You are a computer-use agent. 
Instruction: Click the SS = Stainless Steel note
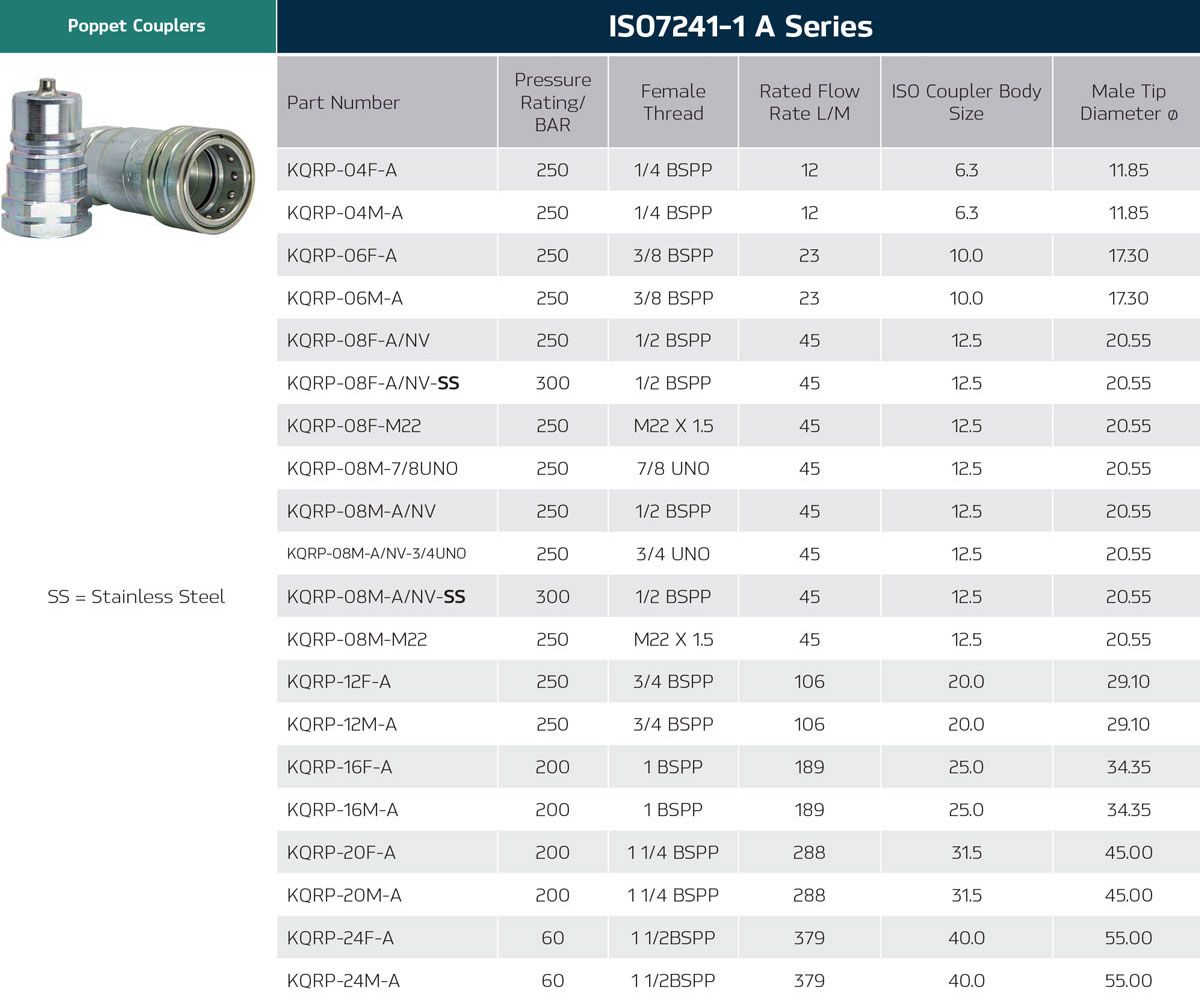click(136, 597)
